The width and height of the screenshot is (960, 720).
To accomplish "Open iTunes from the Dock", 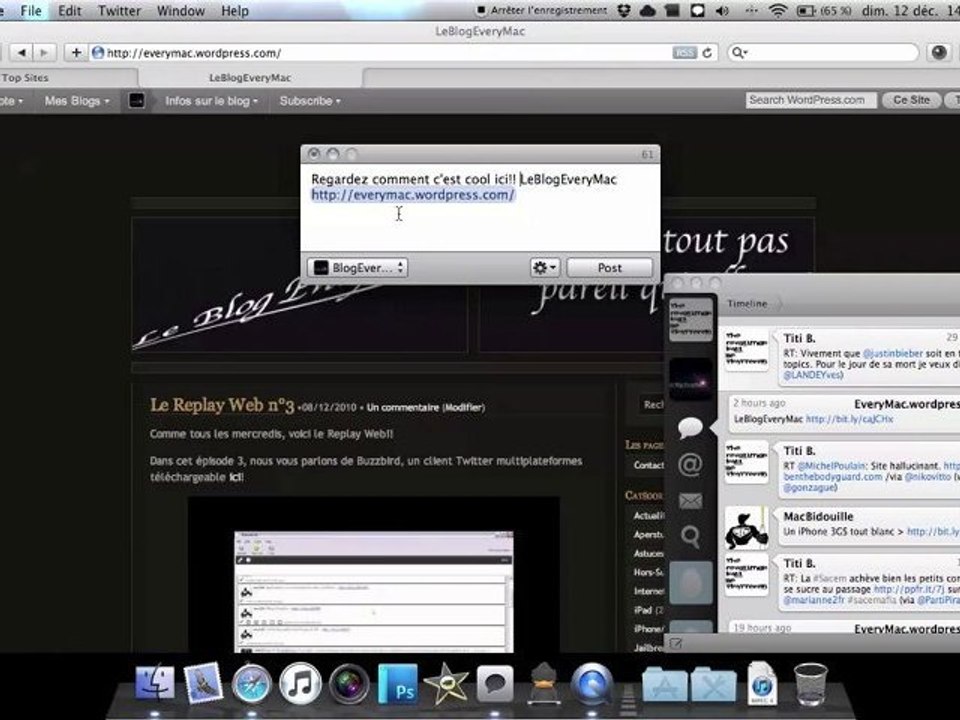I will [300, 682].
